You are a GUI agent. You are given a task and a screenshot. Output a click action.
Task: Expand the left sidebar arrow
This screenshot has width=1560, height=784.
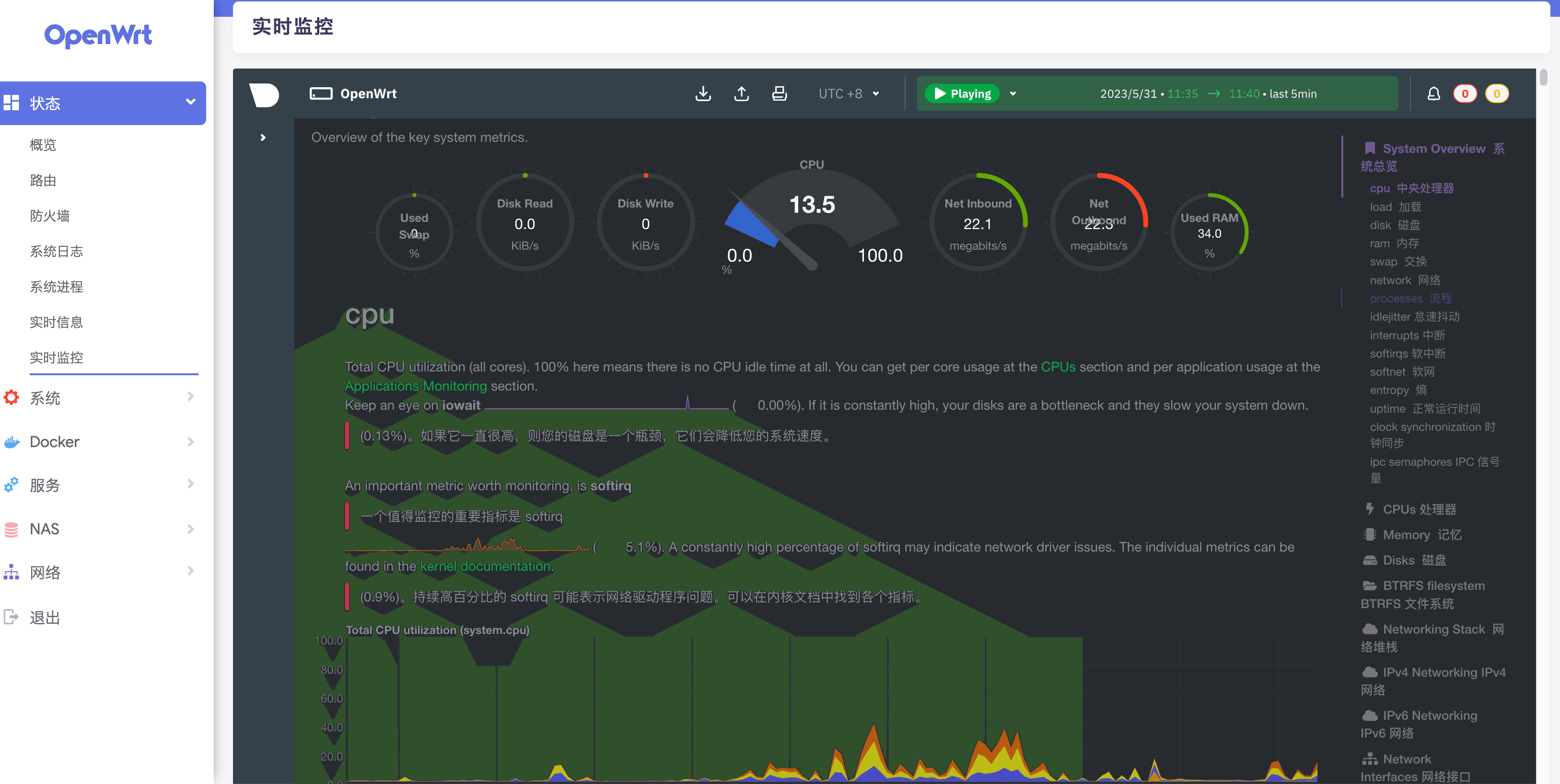pyautogui.click(x=263, y=138)
